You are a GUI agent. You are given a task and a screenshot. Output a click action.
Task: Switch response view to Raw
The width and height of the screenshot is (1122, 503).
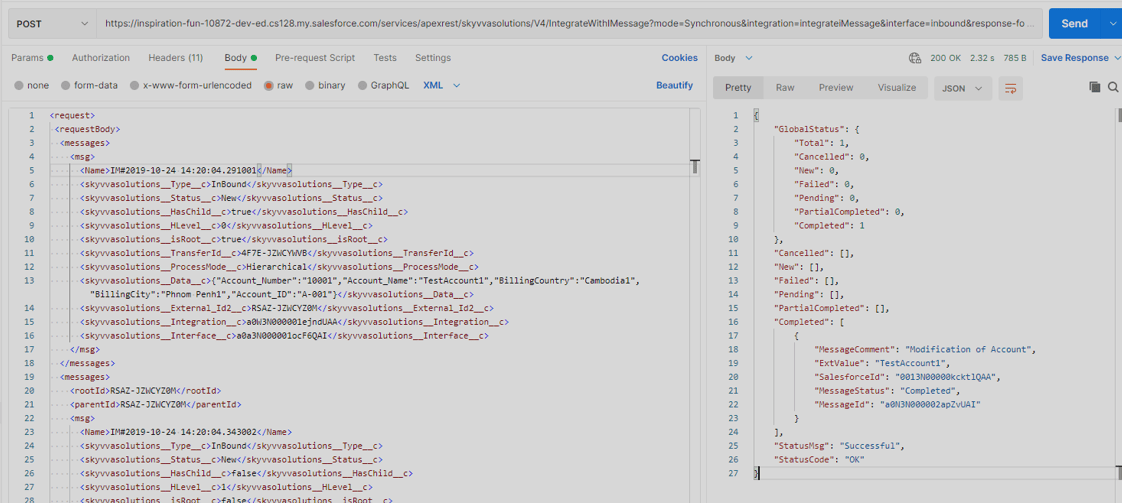pyautogui.click(x=785, y=88)
